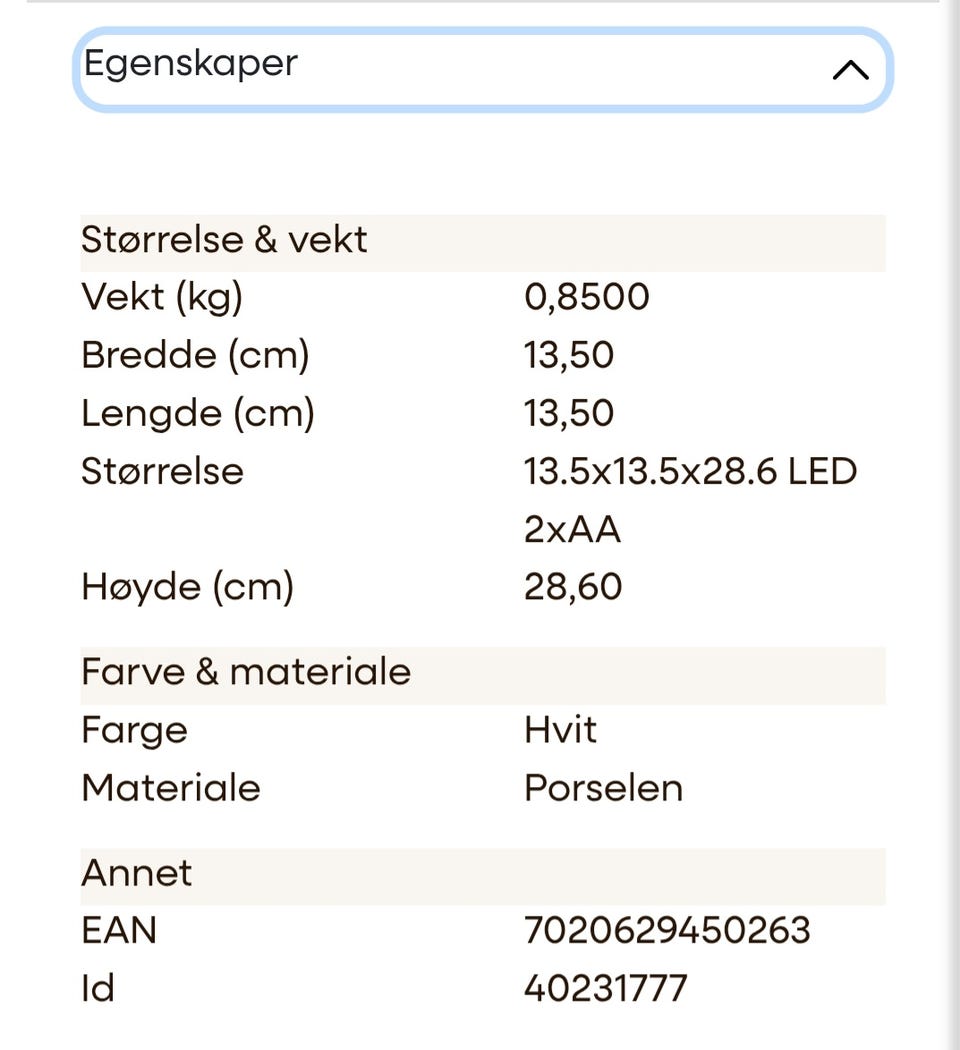This screenshot has height=1050, width=960.
Task: Click the Lengde (cm) label
Action: pos(198,413)
